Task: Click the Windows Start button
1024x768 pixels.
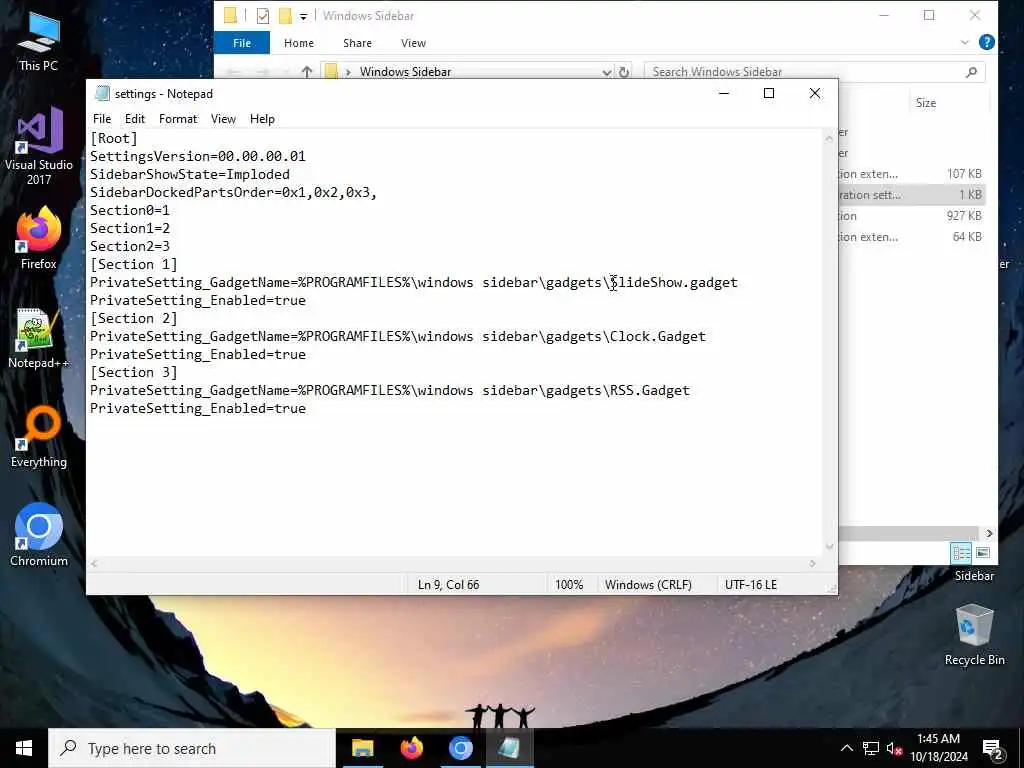Action: click(24, 748)
